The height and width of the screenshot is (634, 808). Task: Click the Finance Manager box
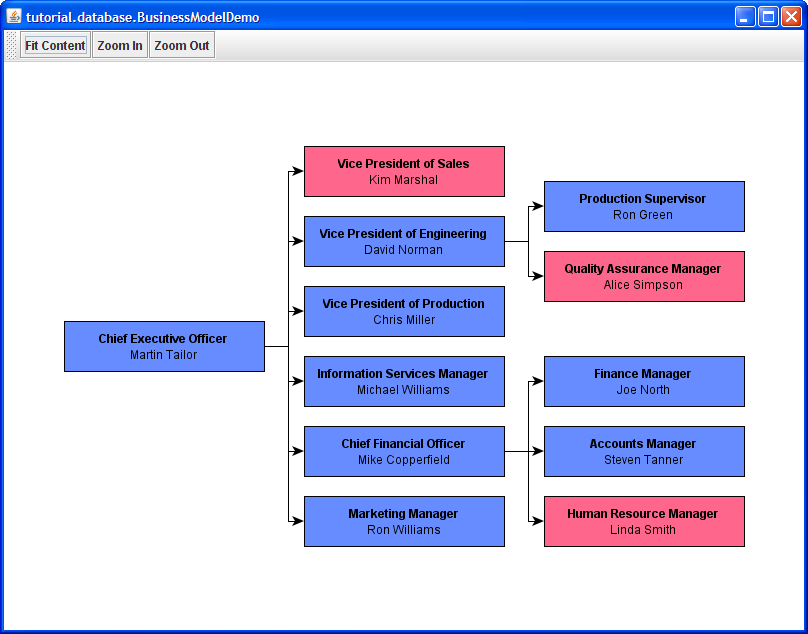coord(644,381)
